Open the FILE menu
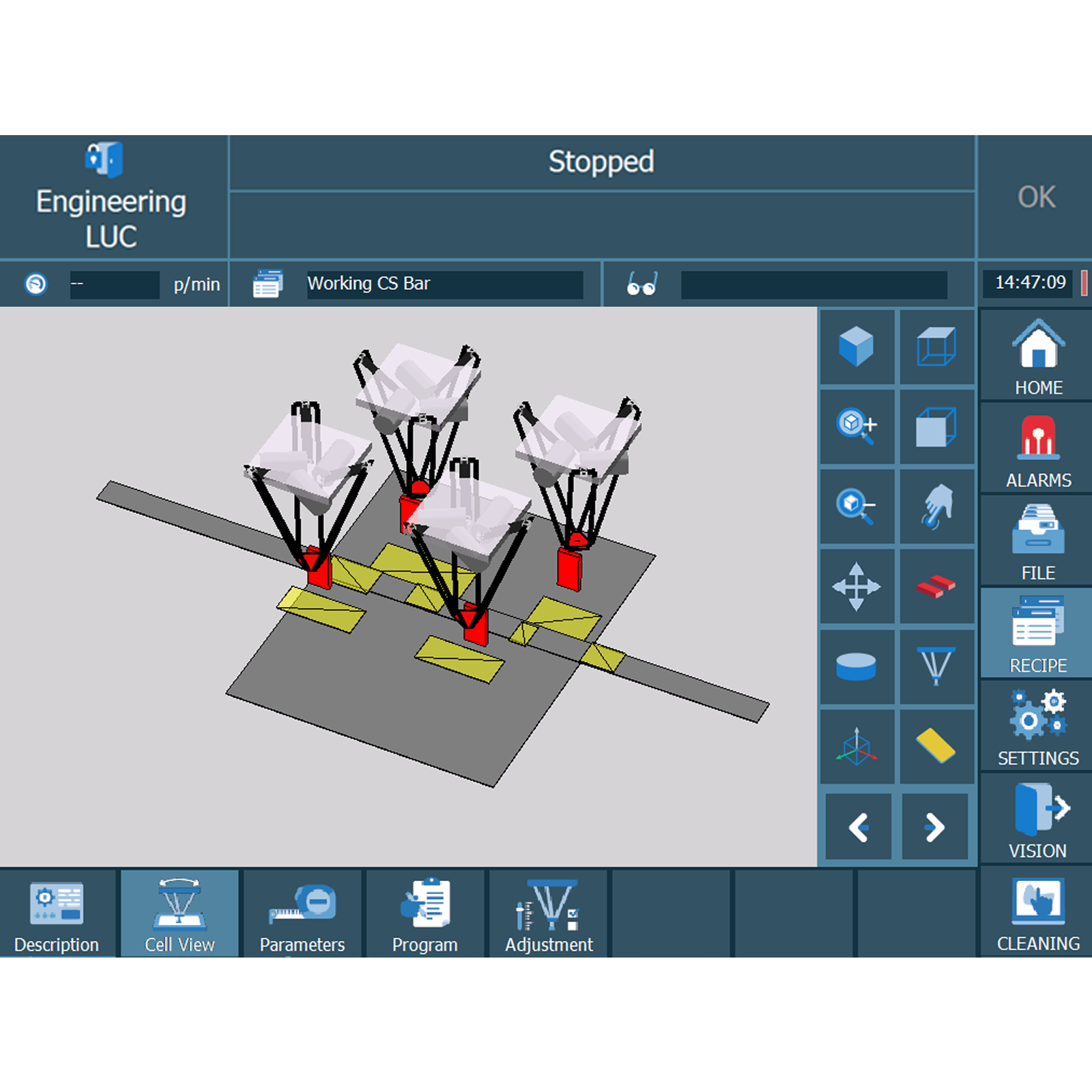The width and height of the screenshot is (1092, 1092). point(1037,541)
